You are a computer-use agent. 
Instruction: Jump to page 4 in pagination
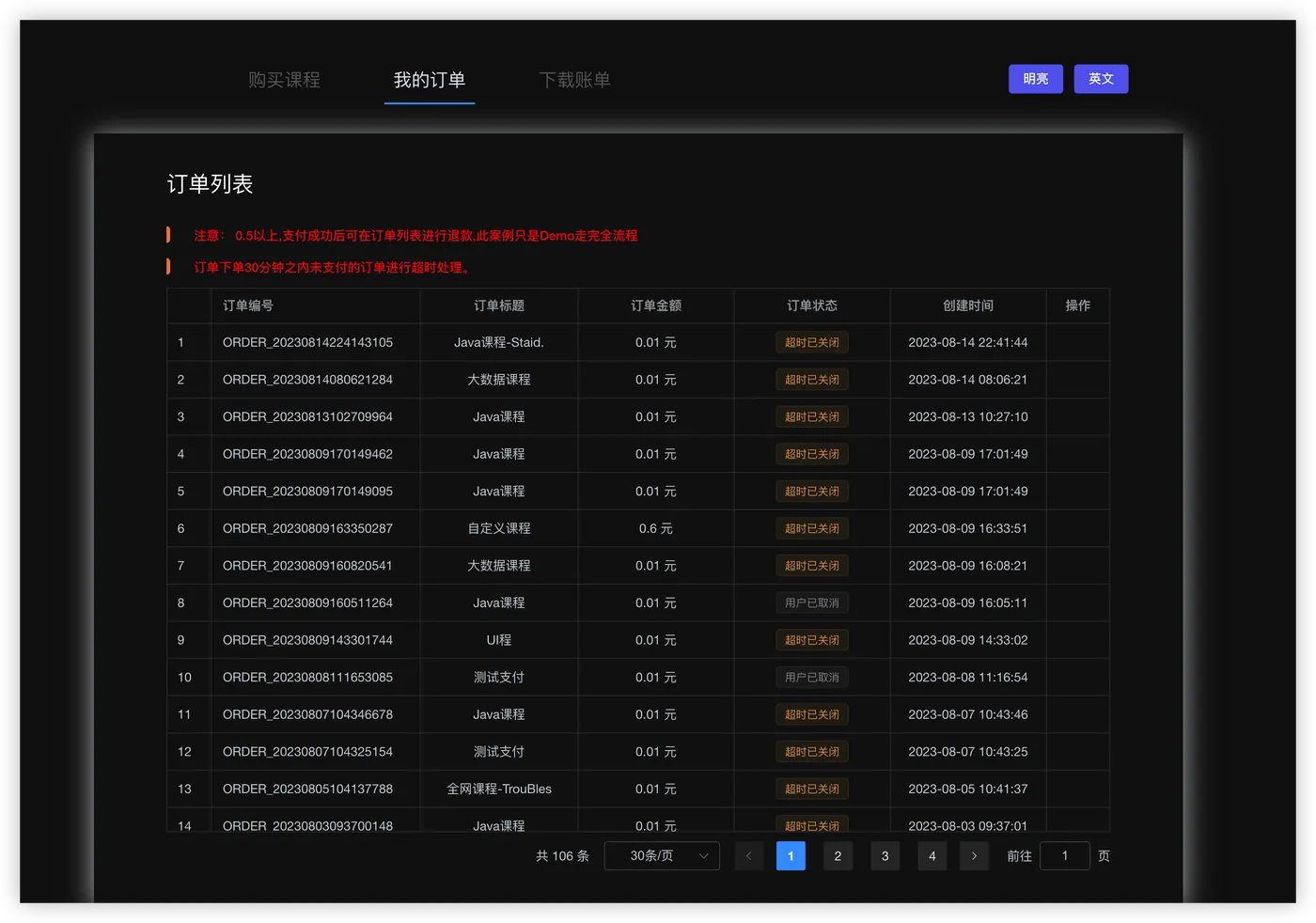pyautogui.click(x=932, y=855)
